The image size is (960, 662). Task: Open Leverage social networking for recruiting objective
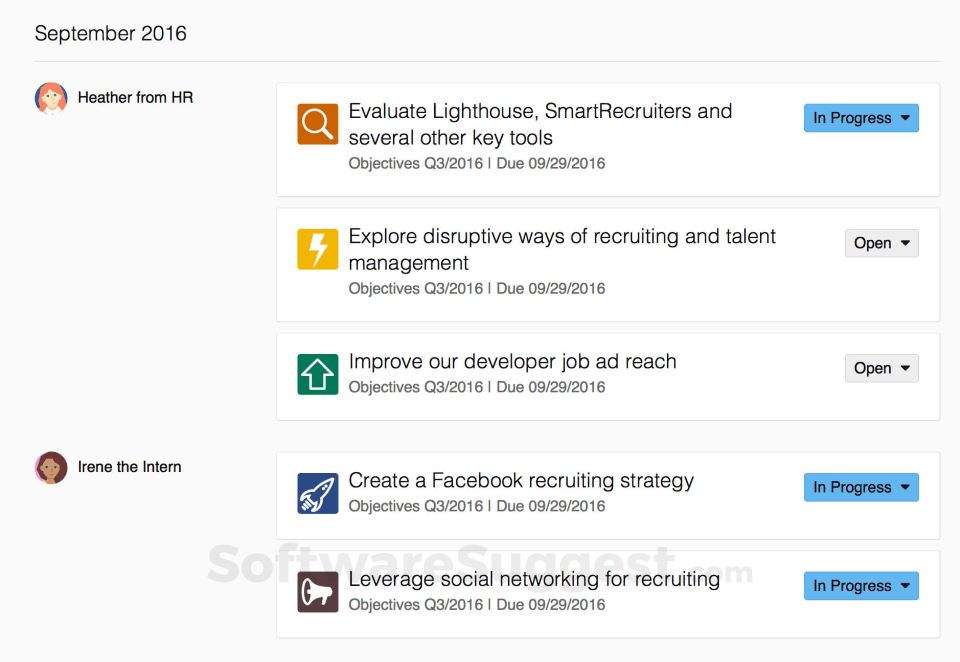(x=534, y=579)
